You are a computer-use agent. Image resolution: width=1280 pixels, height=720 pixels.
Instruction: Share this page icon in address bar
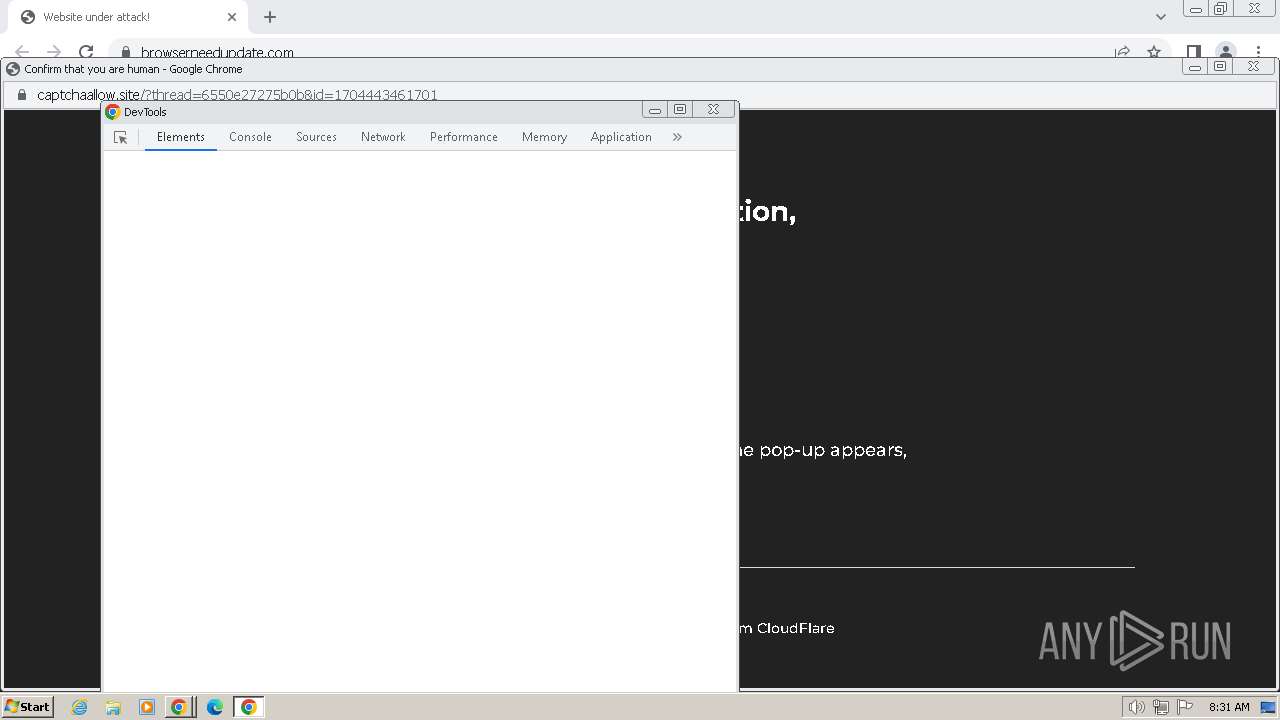(1122, 52)
